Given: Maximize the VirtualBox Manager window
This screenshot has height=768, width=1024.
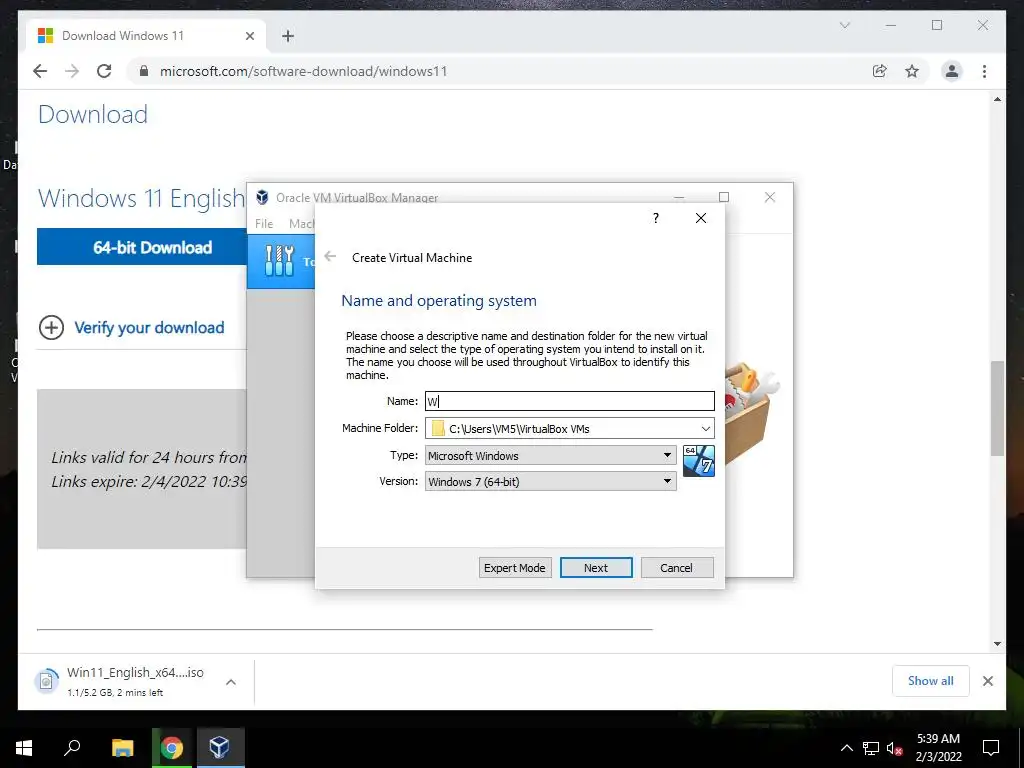Looking at the screenshot, I should (x=724, y=197).
